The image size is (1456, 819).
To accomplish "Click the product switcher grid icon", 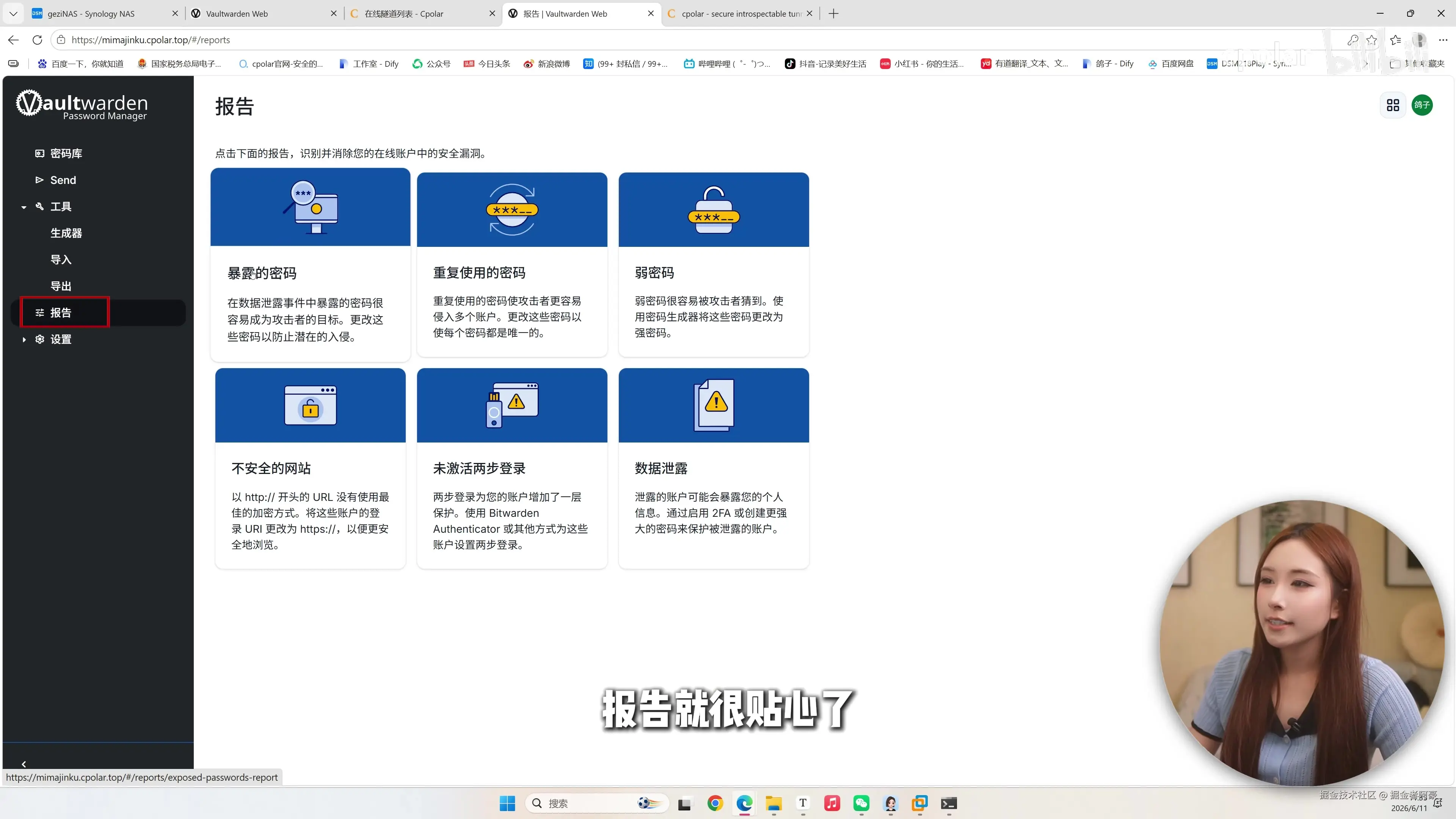I will [1393, 105].
